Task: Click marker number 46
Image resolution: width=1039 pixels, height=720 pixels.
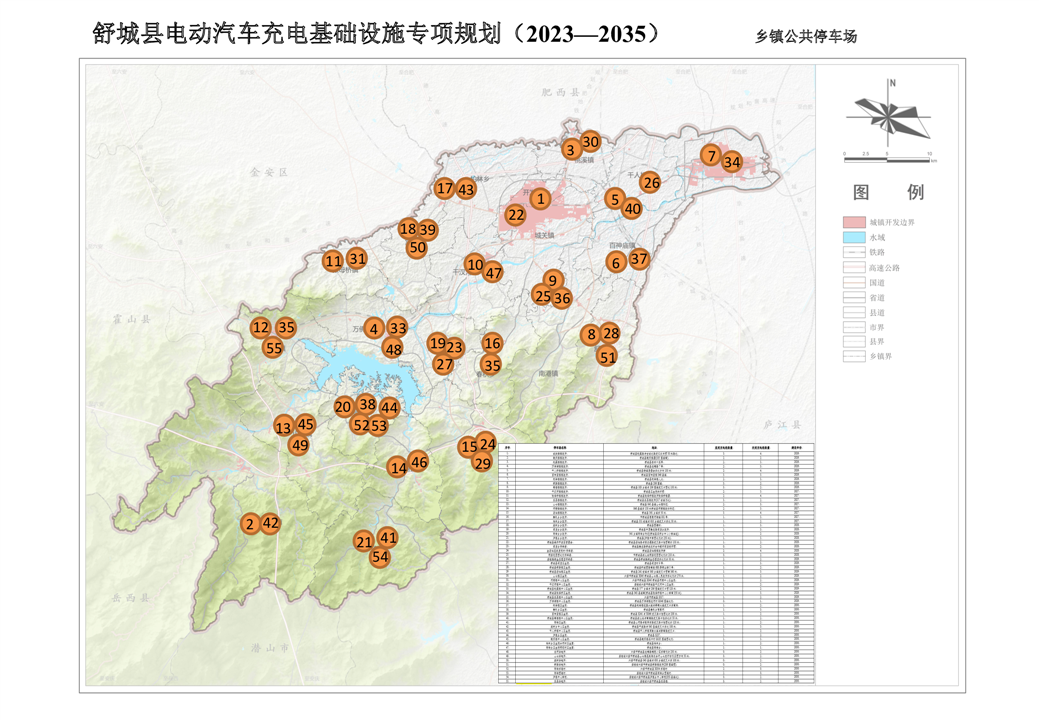Action: coord(419,462)
